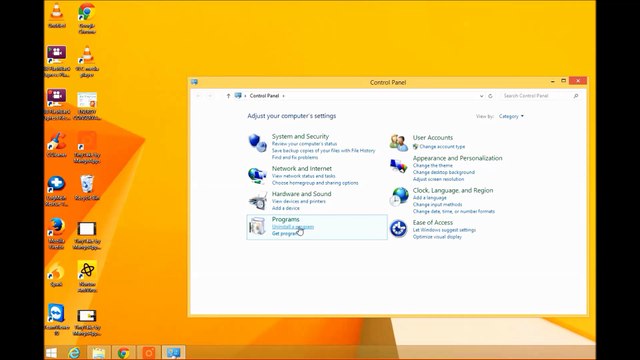Select VLC media player shortcut under Chrome

pyautogui.click(x=87, y=62)
